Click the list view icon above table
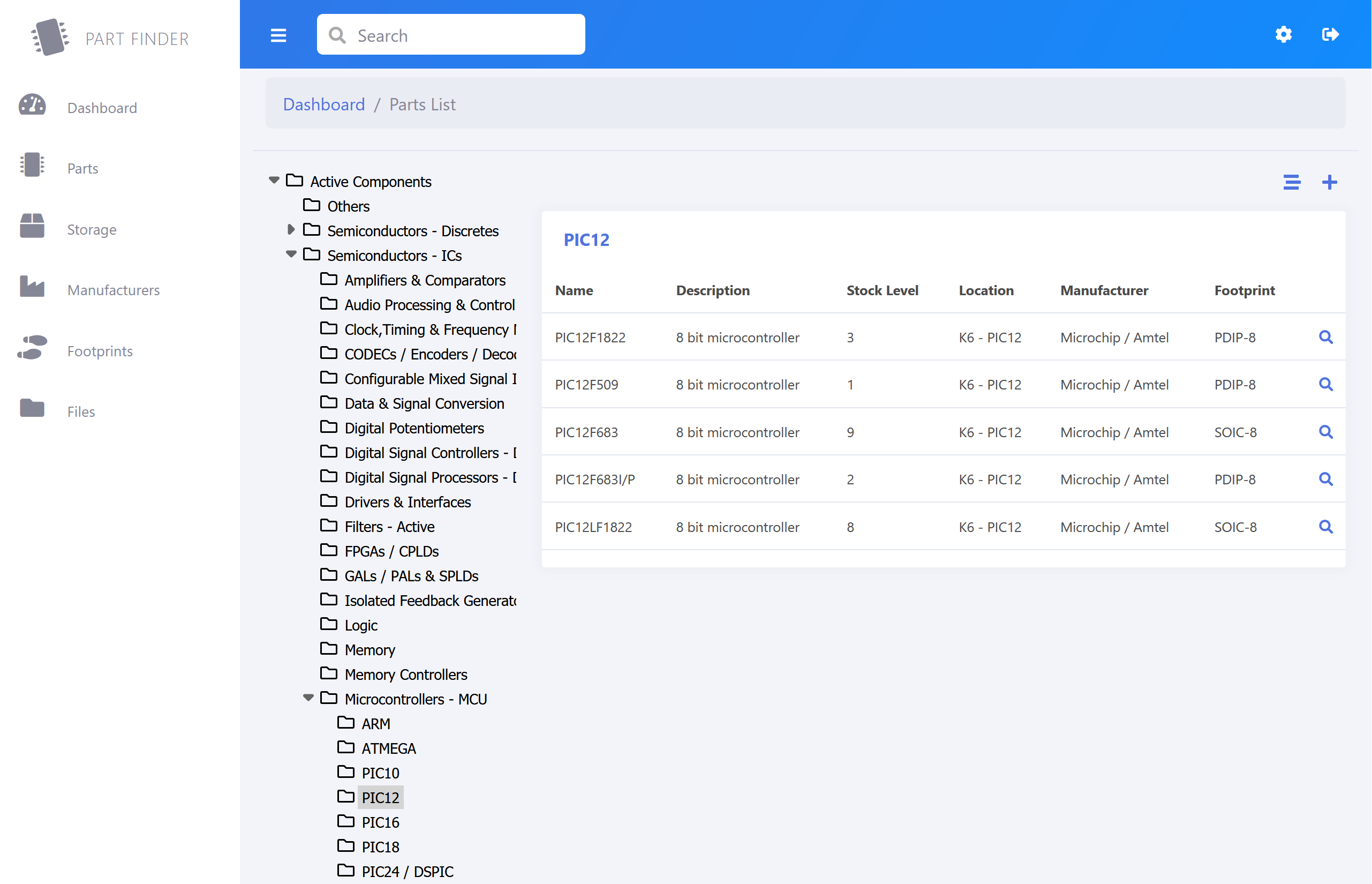Viewport: 1372px width, 884px height. click(1291, 183)
